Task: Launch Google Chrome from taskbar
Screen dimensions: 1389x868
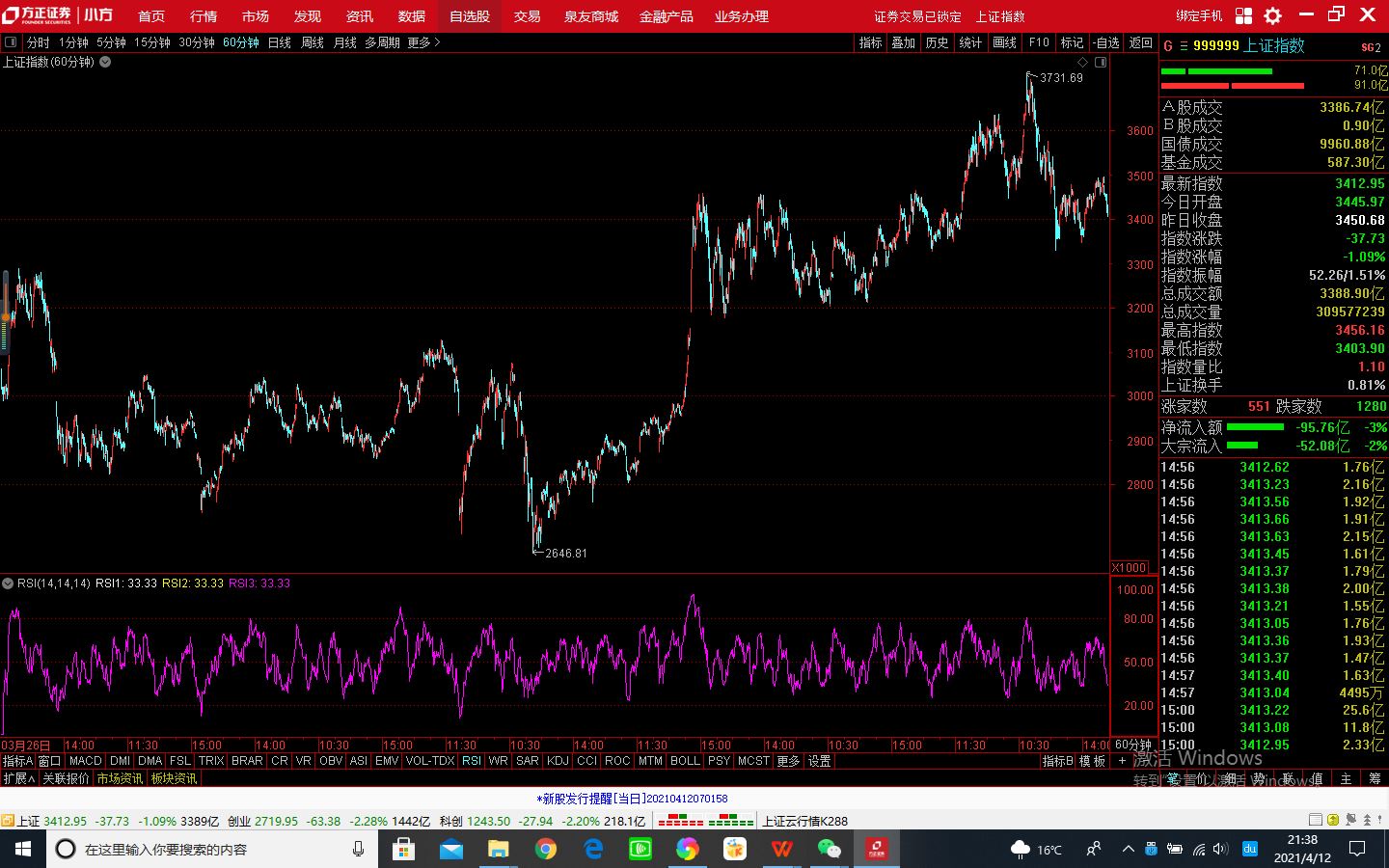Action: 546,849
